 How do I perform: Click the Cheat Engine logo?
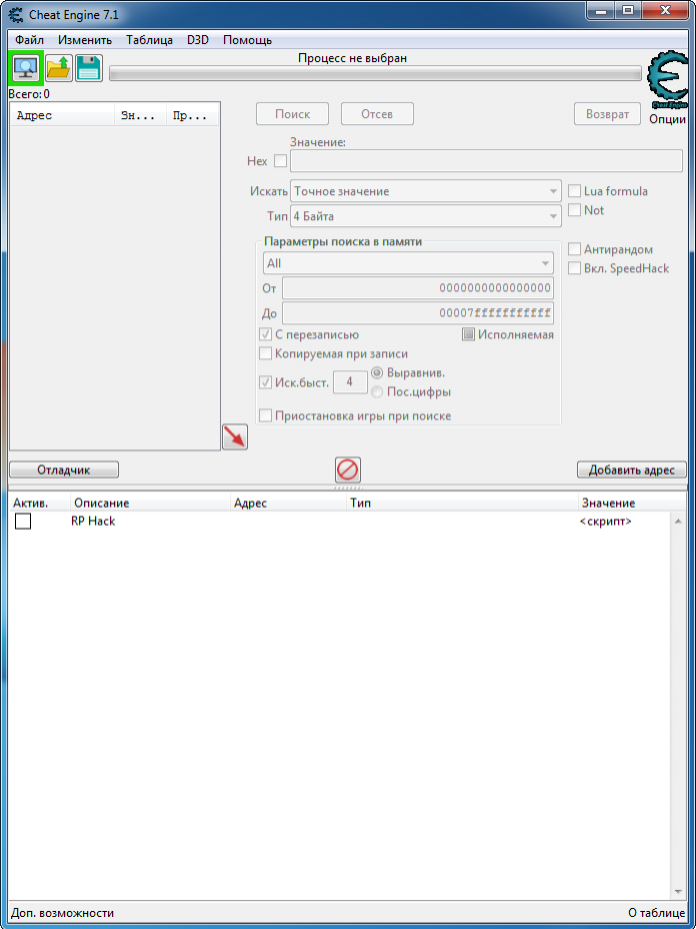pos(668,80)
